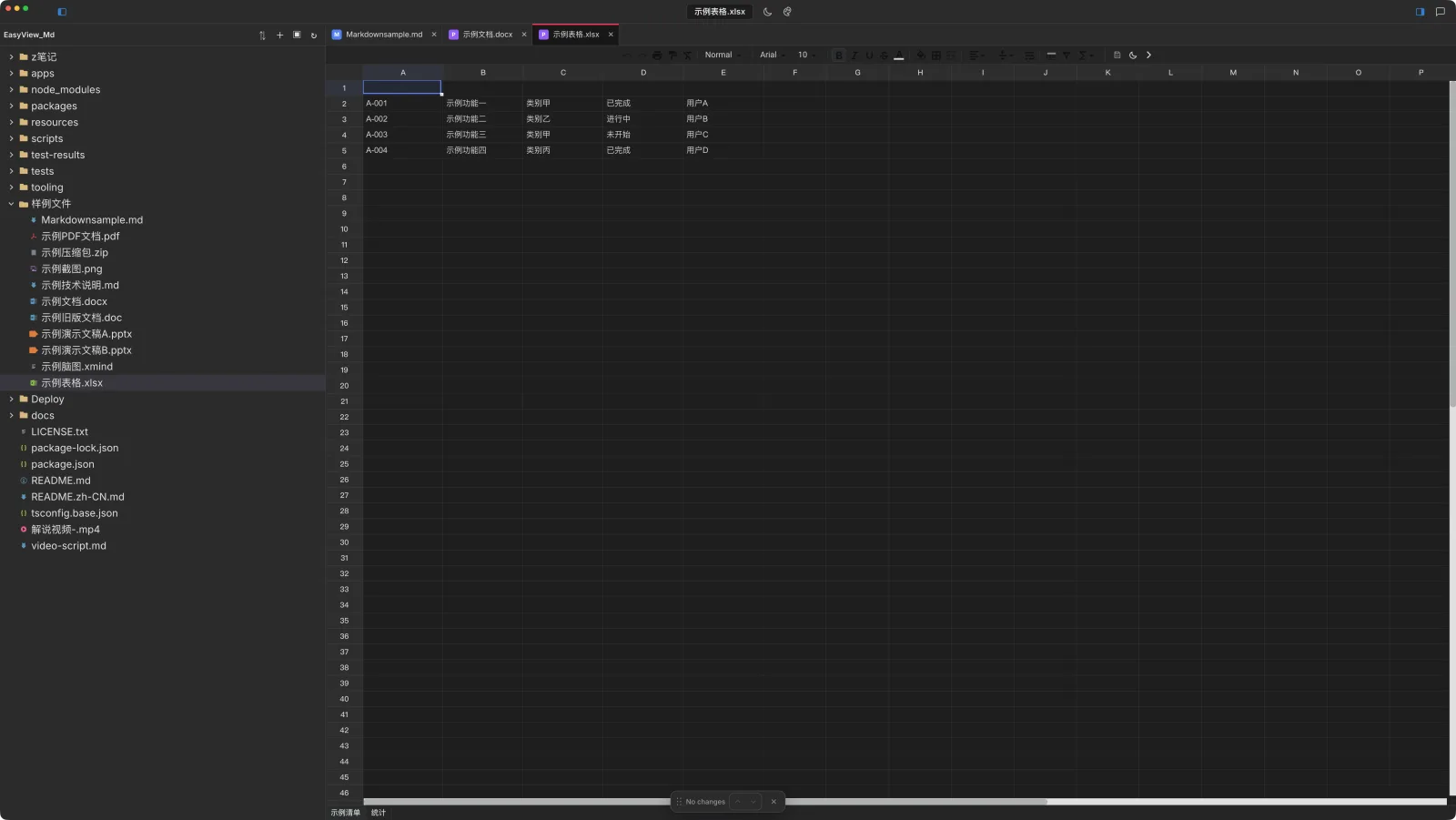Viewport: 1456px width, 820px height.
Task: Click the cell borders icon
Action: [935, 56]
